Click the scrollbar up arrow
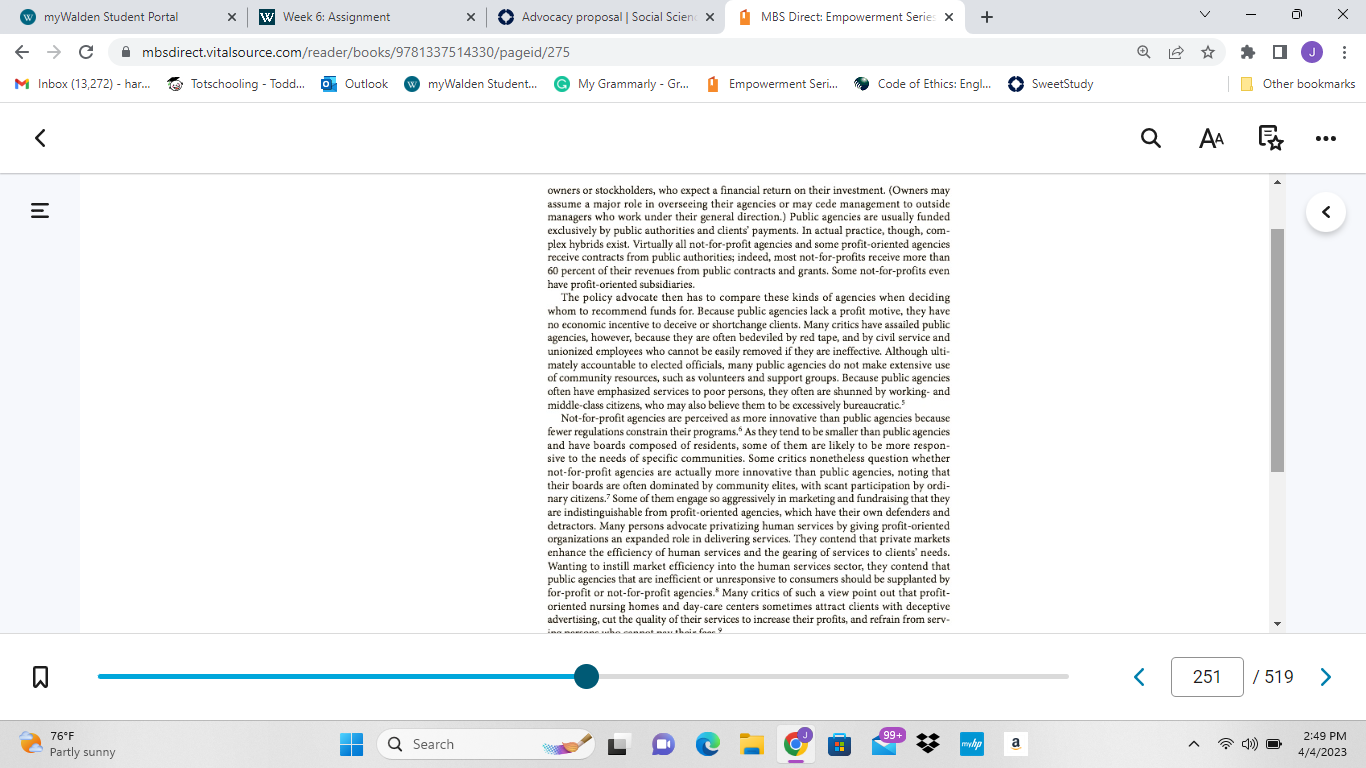Image resolution: width=1366 pixels, height=768 pixels. [1277, 182]
